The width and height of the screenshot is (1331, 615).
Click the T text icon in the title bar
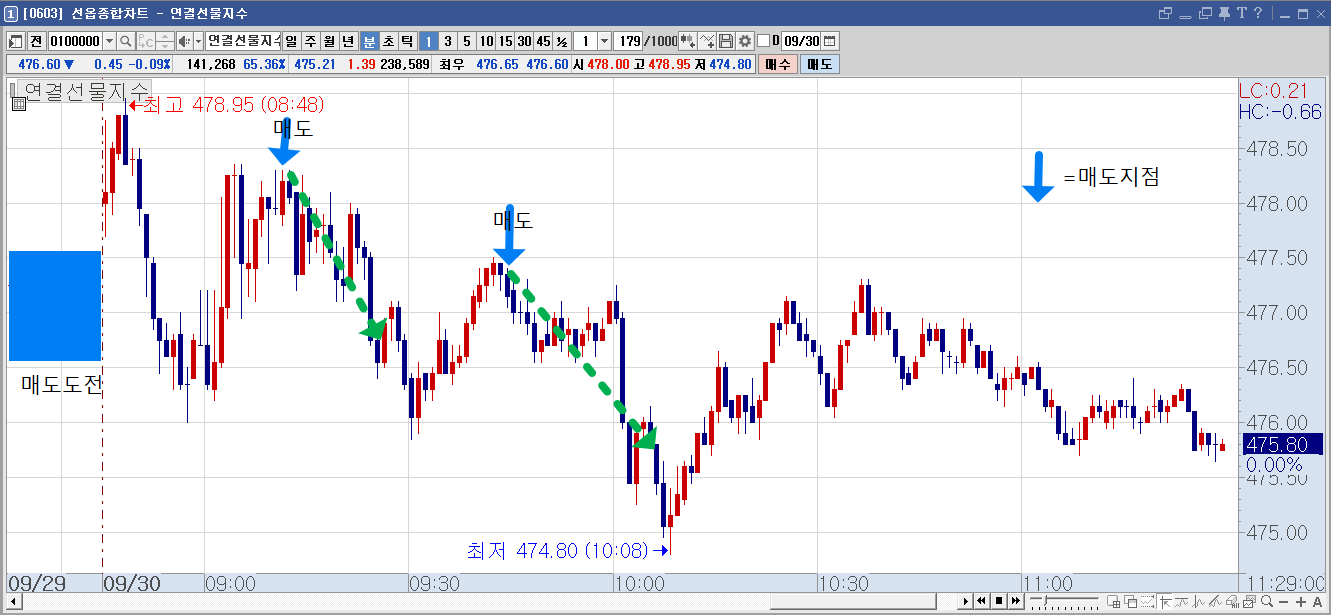pos(1242,13)
